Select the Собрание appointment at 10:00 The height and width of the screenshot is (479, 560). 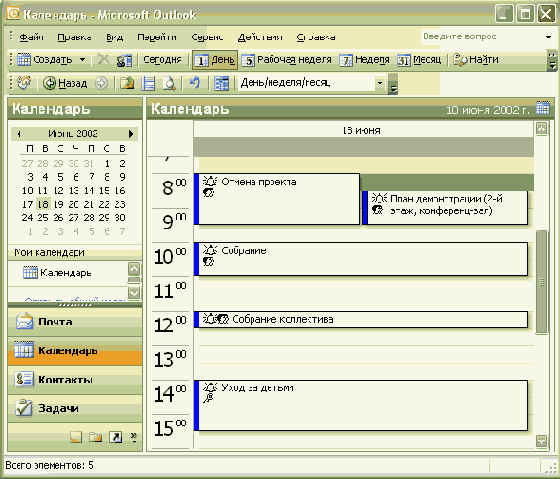pos(361,259)
